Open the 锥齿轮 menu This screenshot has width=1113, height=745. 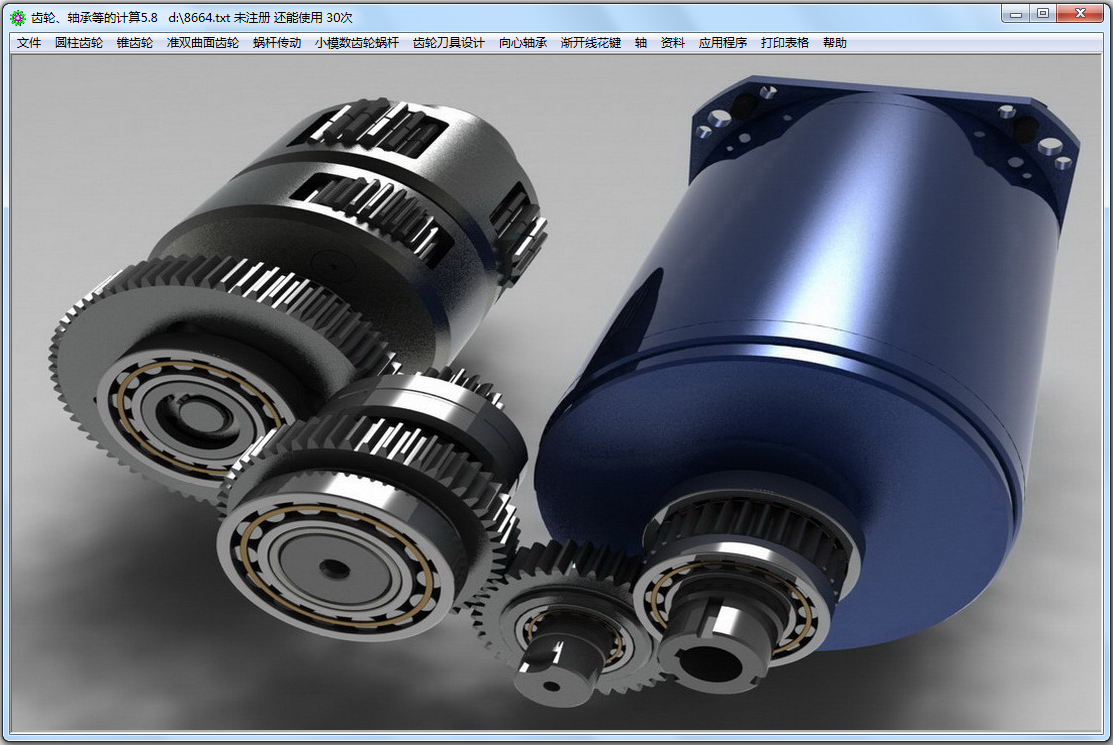pos(135,43)
